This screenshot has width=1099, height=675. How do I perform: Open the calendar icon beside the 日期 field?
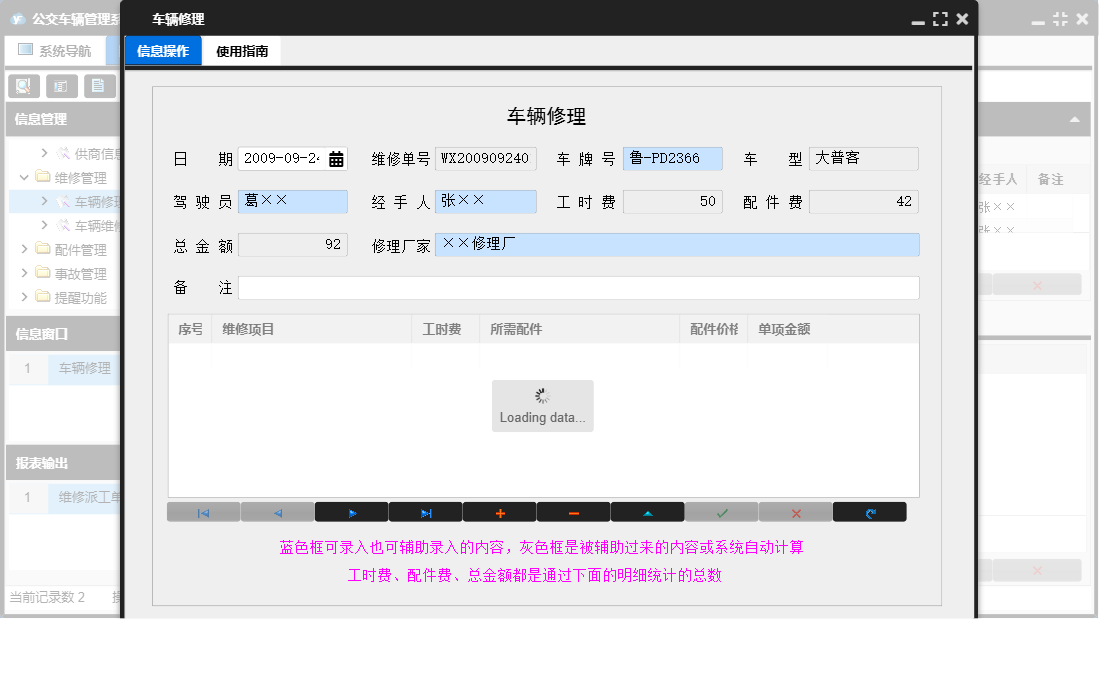(x=338, y=158)
